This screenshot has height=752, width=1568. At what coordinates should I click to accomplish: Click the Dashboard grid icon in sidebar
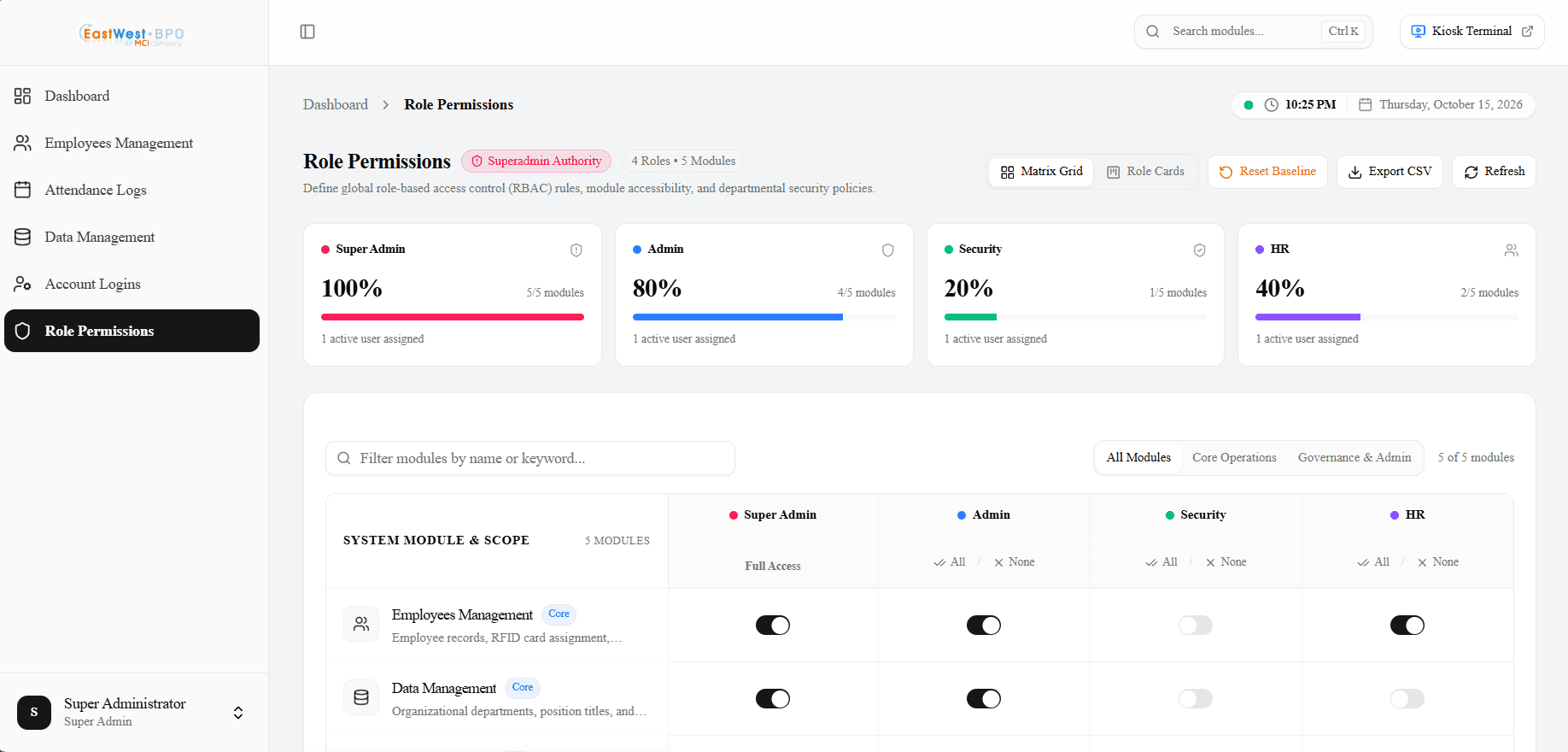23,96
